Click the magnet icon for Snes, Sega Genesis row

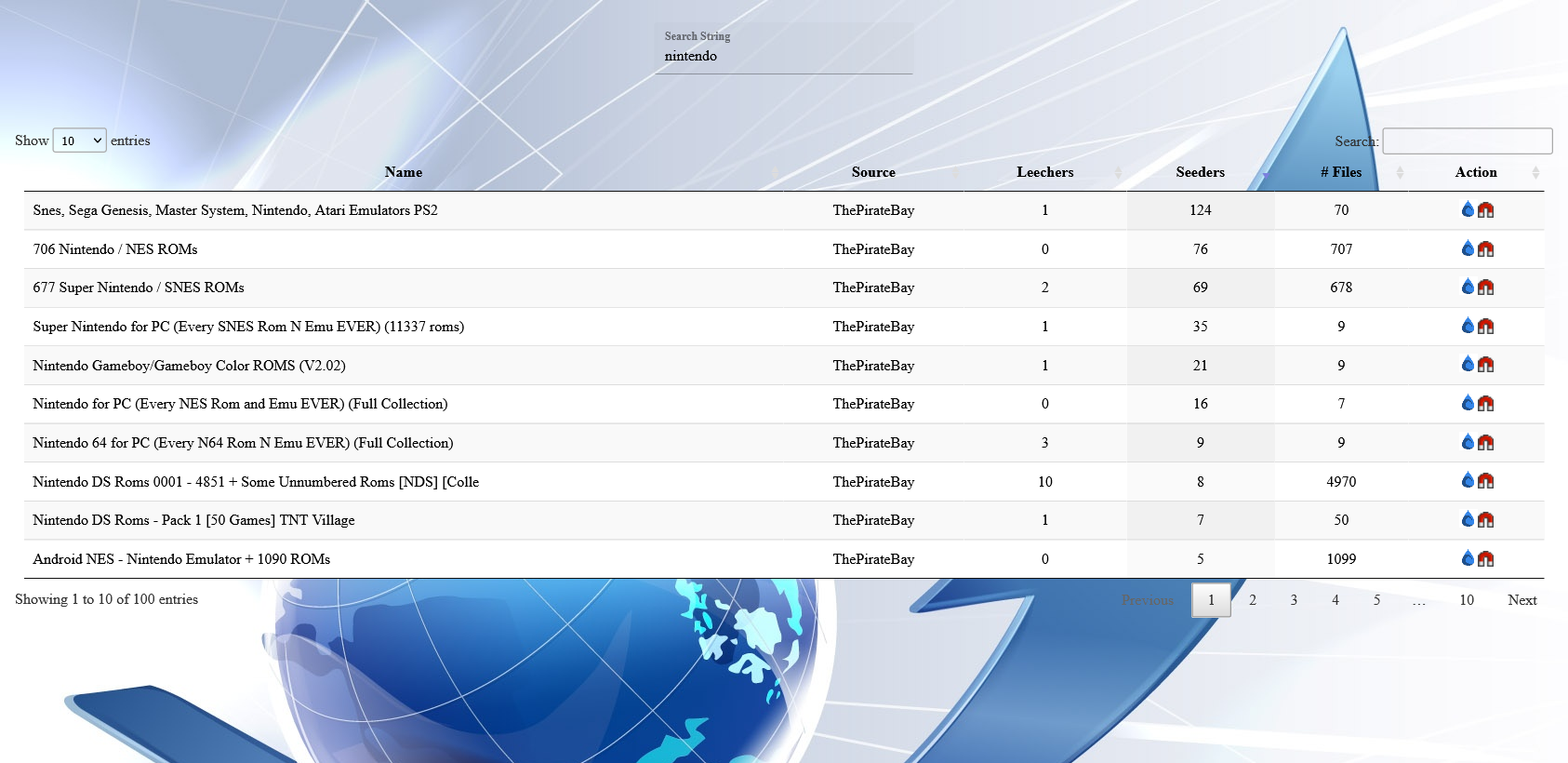(x=1485, y=210)
